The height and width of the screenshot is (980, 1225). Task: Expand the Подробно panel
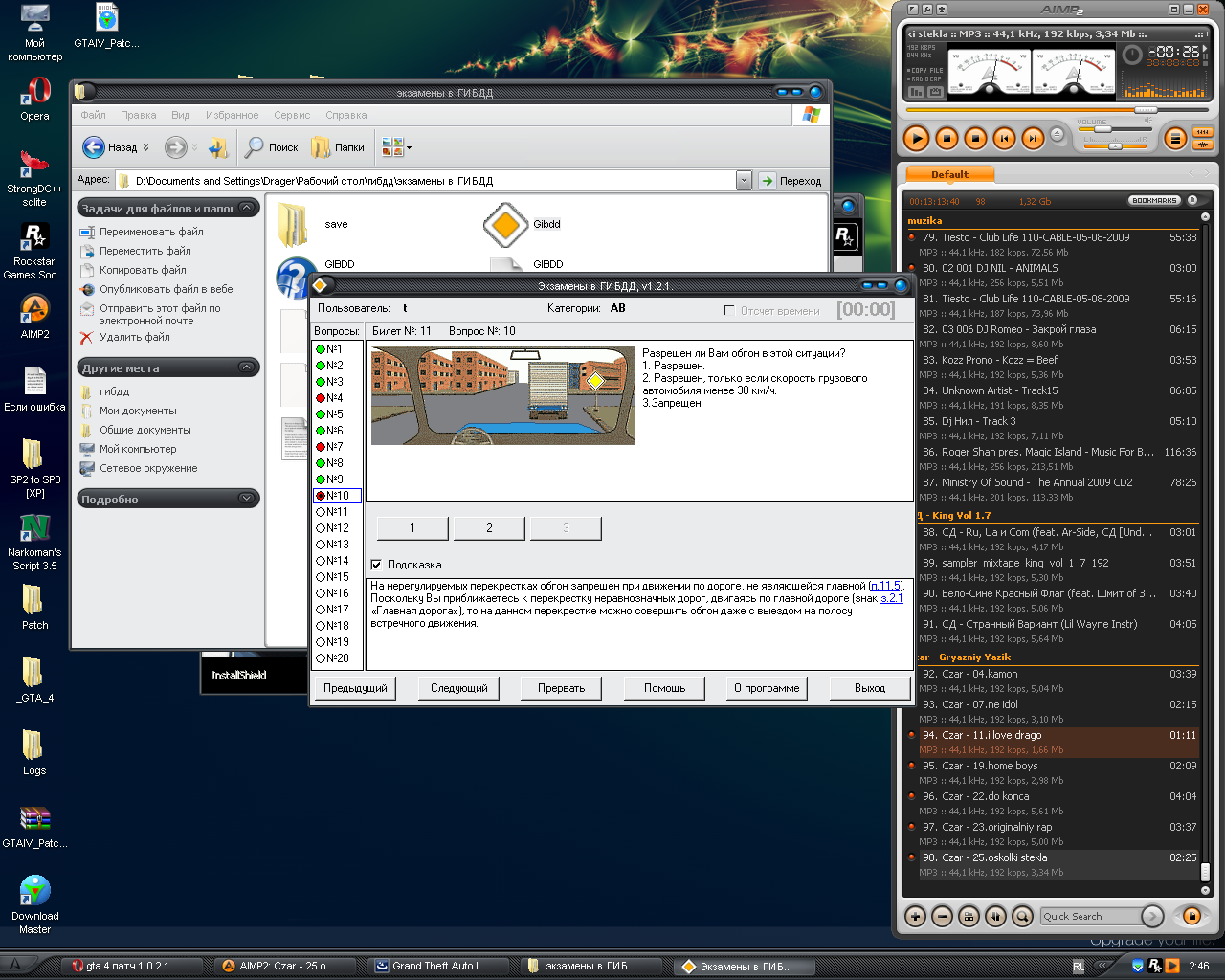click(x=246, y=499)
